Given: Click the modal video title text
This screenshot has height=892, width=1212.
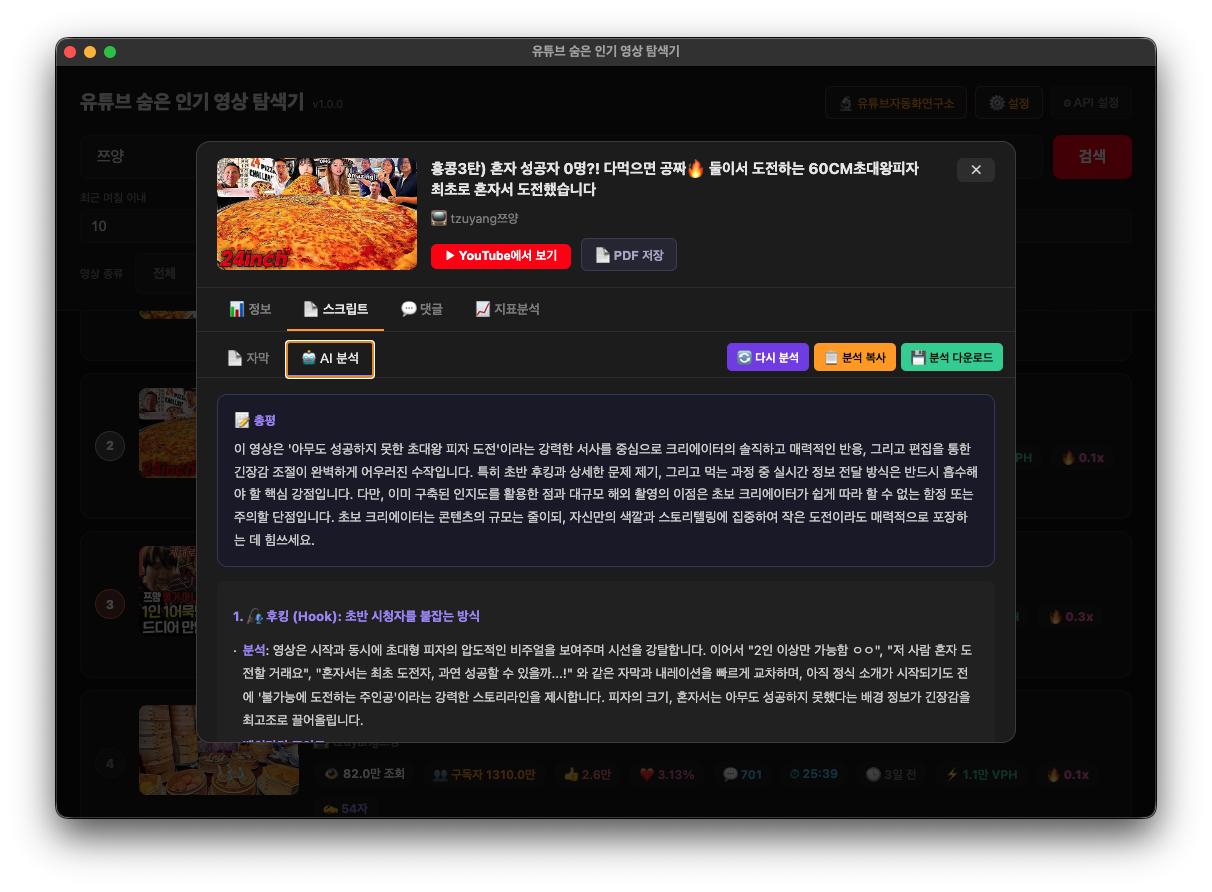Looking at the screenshot, I should coord(675,179).
